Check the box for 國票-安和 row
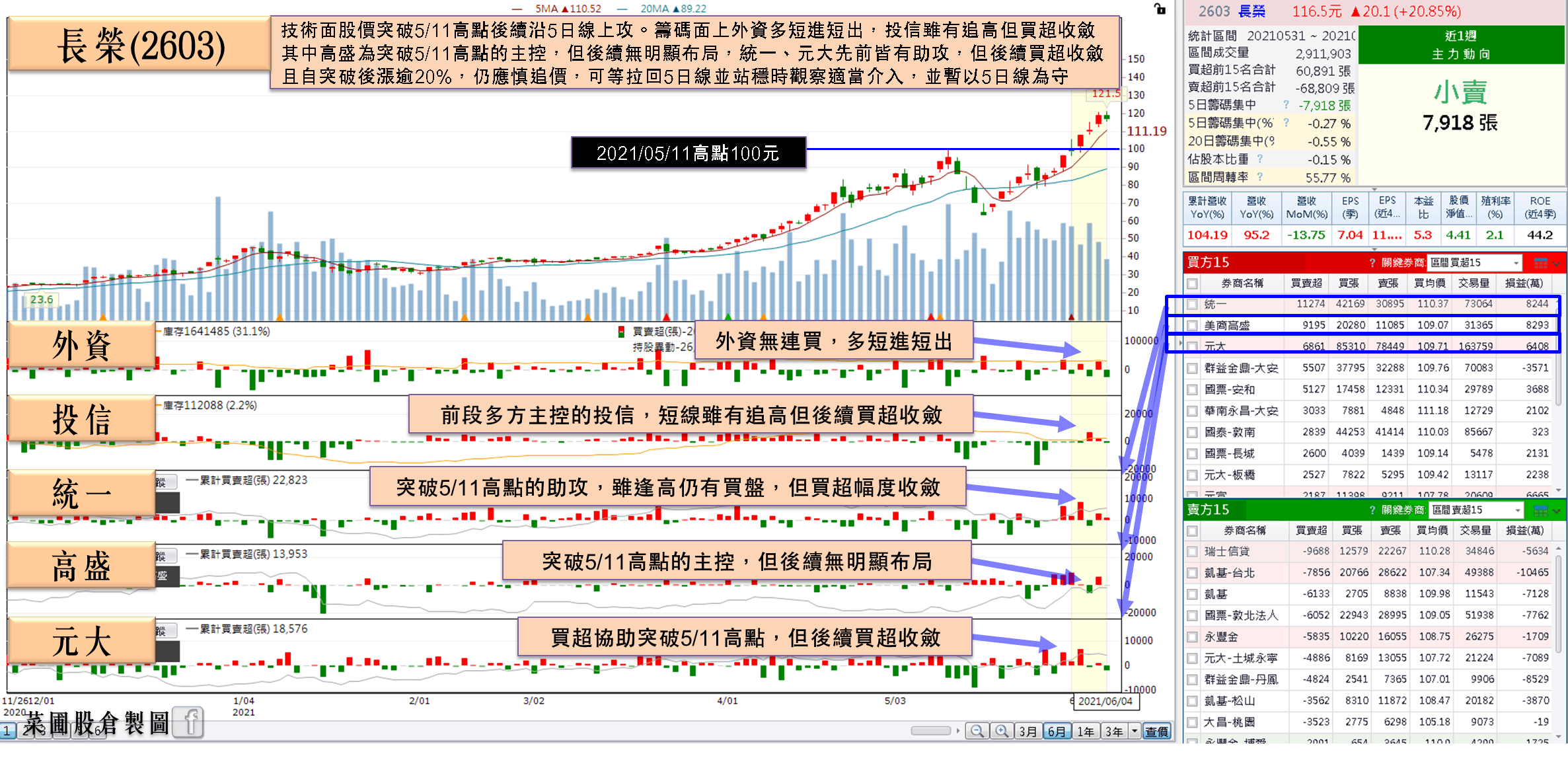The height and width of the screenshot is (758, 1568). (x=1192, y=390)
